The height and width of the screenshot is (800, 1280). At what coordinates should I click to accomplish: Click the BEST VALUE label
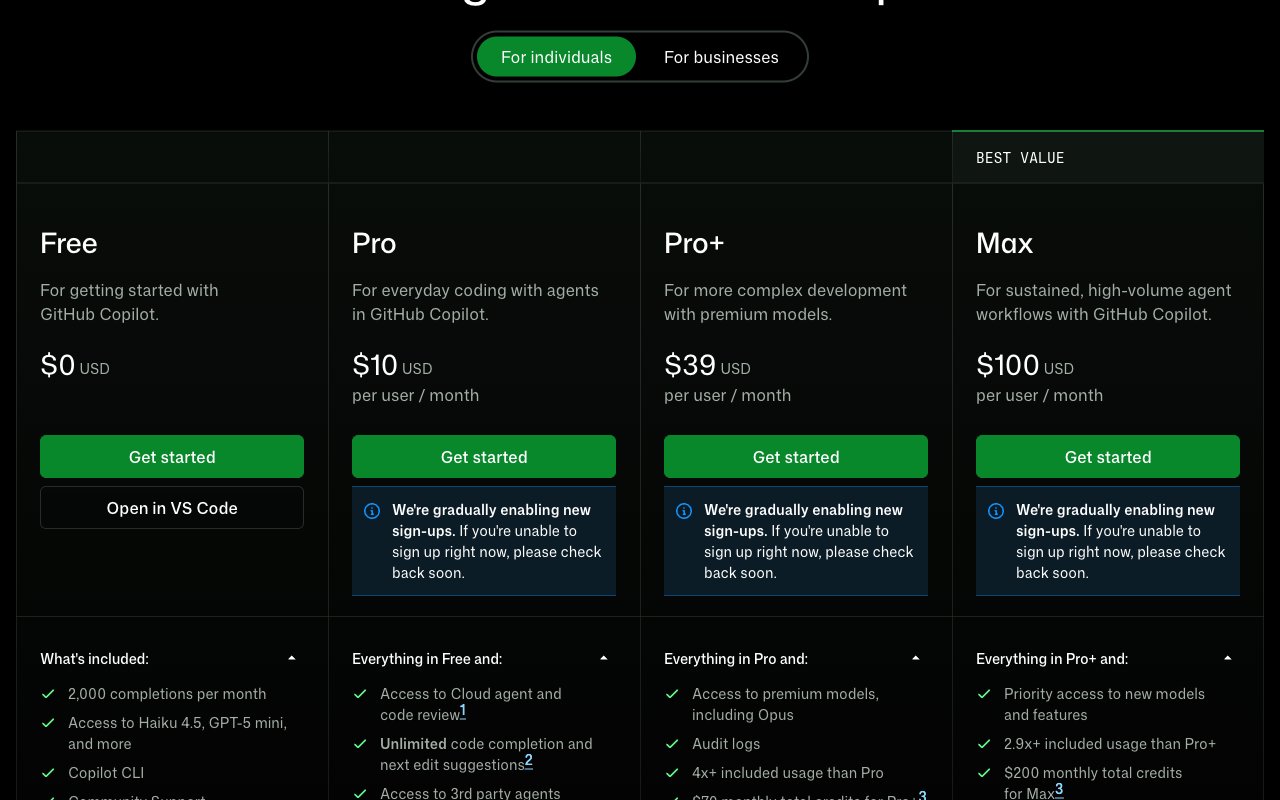(1020, 158)
